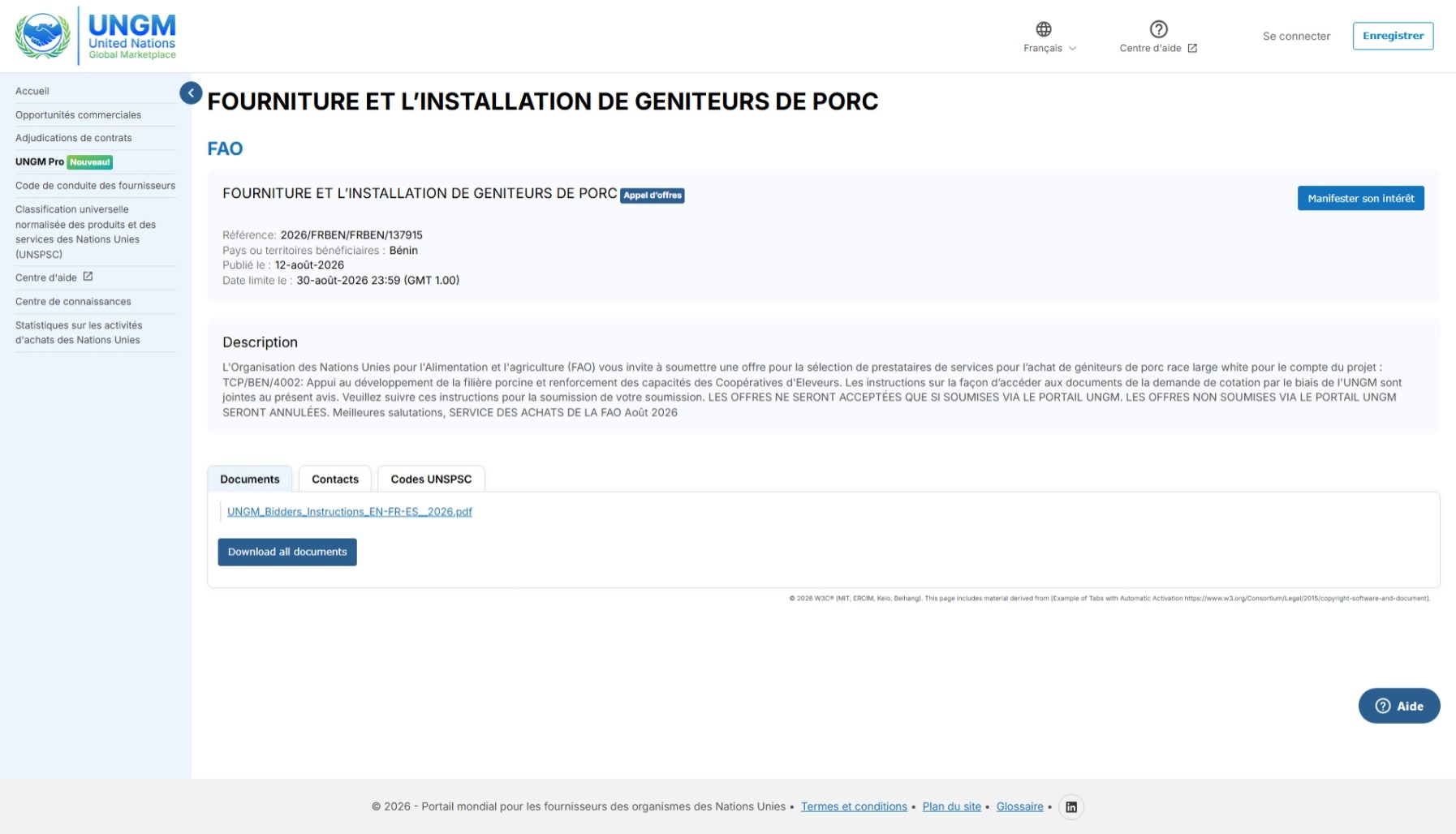Click the Description section heading

click(x=260, y=342)
